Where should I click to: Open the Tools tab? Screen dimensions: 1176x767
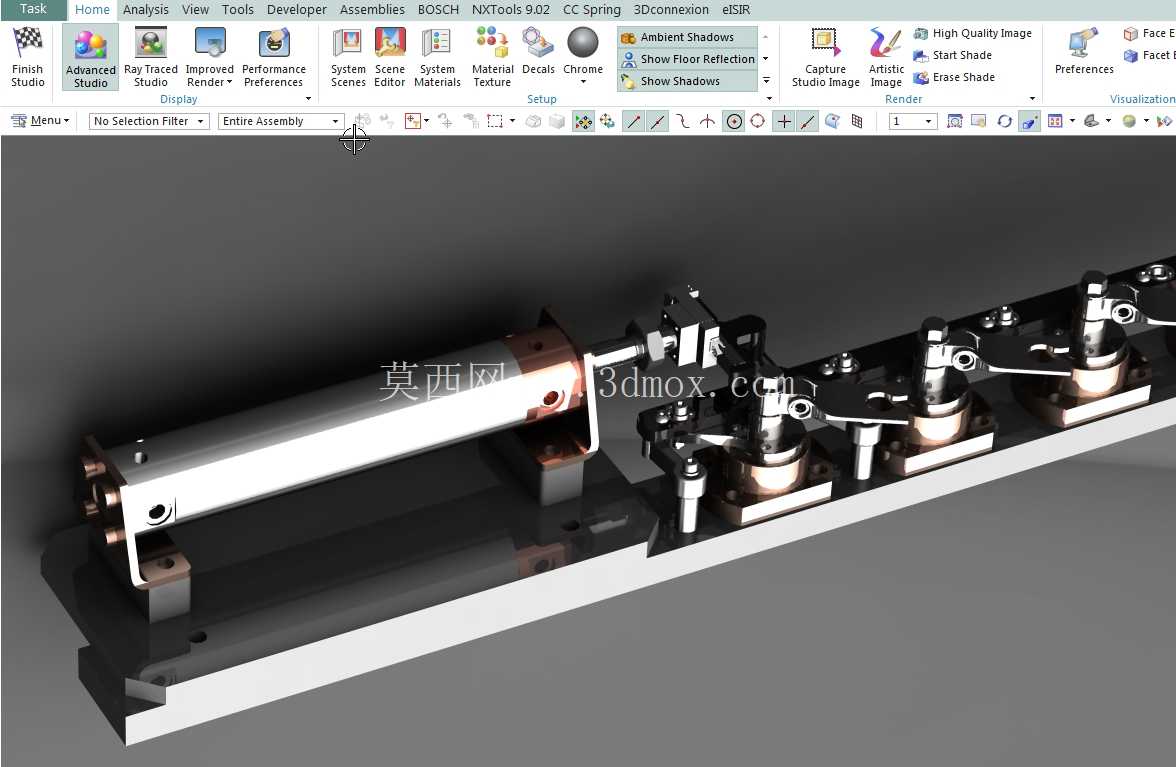238,10
